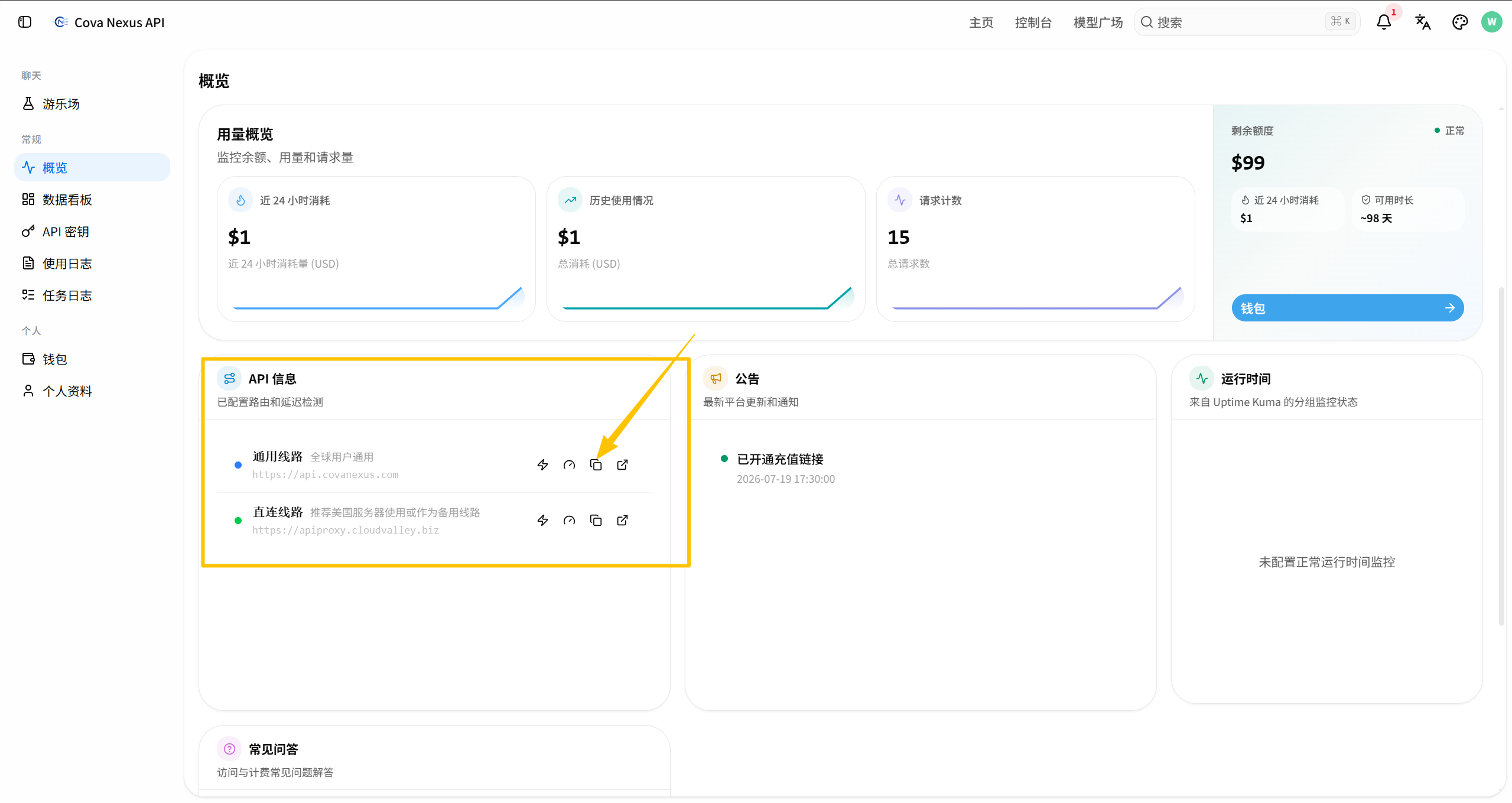Open 直连线路 external link icon
Screen dimensions: 1512x803
622,521
